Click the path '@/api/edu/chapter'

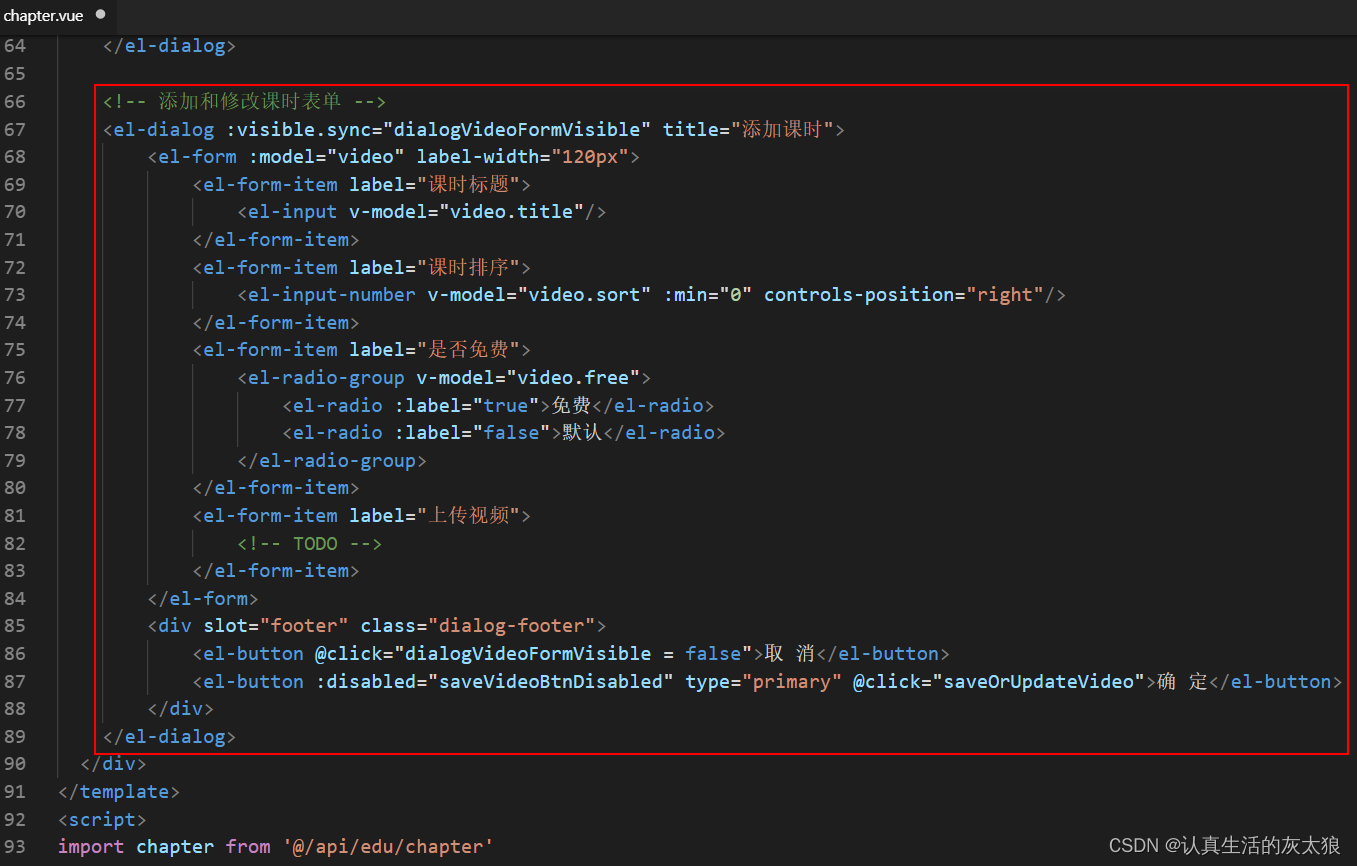pos(388,847)
